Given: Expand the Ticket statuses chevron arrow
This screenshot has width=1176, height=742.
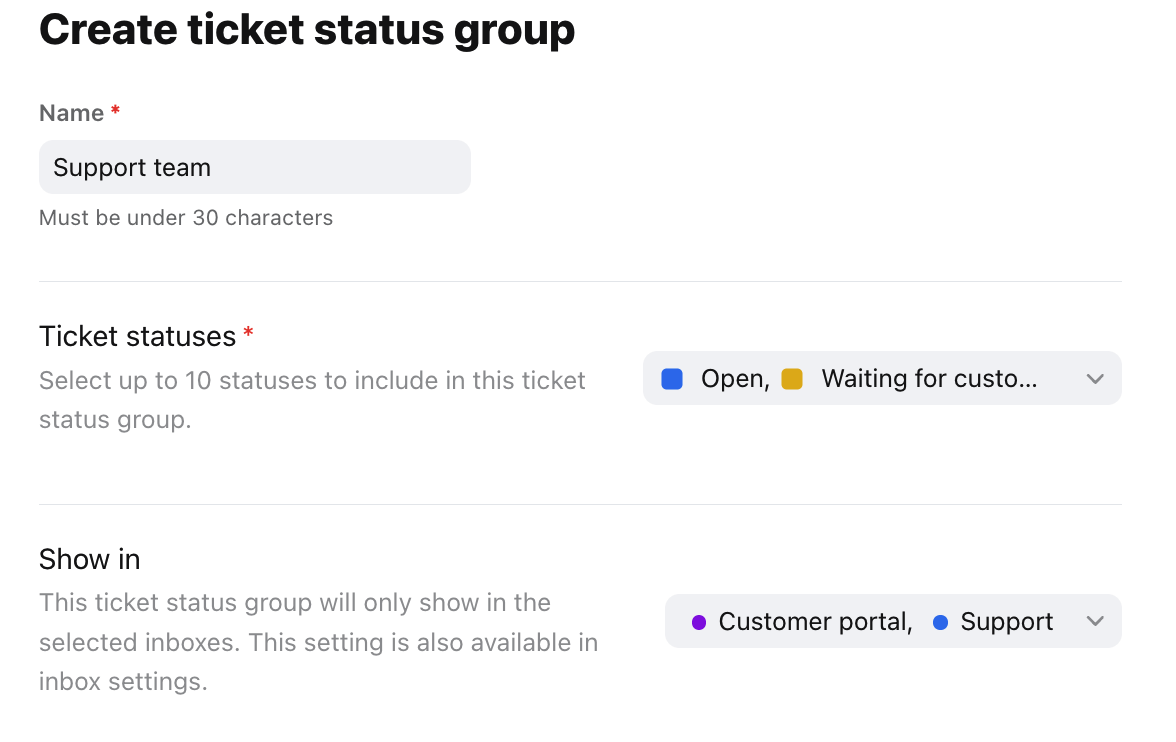Looking at the screenshot, I should [x=1095, y=379].
